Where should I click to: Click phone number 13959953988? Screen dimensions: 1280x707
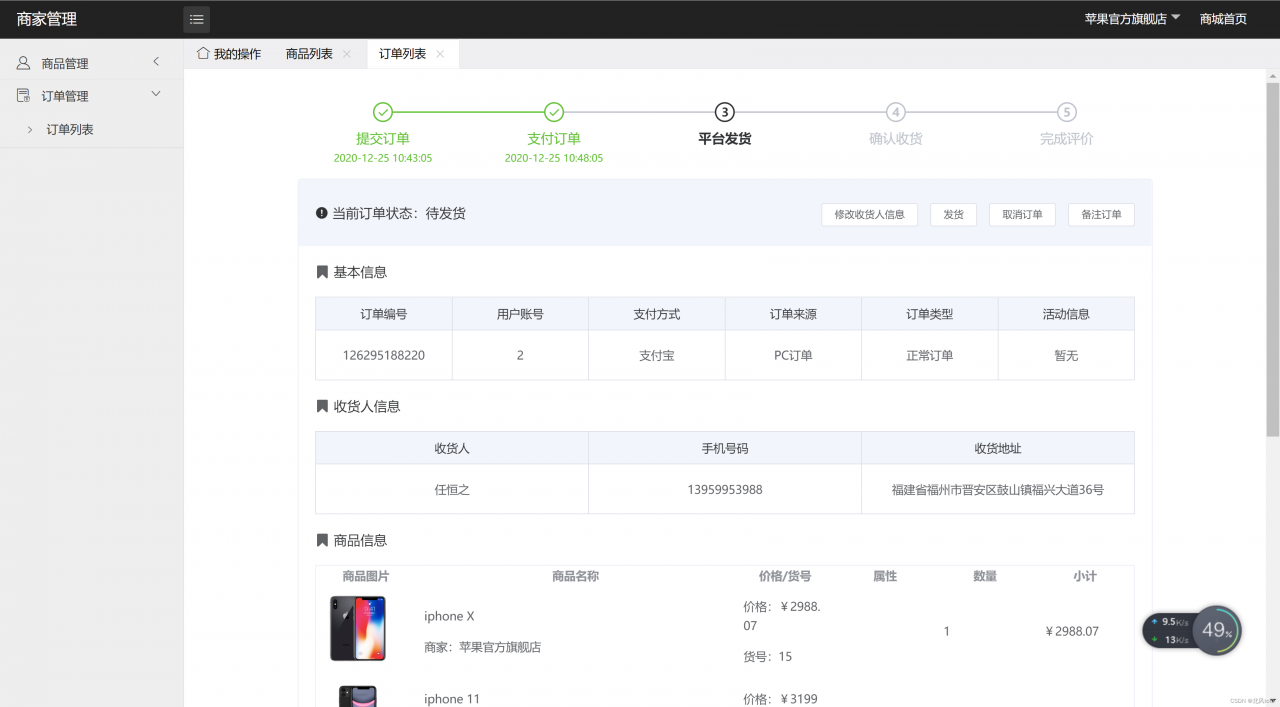click(x=725, y=490)
